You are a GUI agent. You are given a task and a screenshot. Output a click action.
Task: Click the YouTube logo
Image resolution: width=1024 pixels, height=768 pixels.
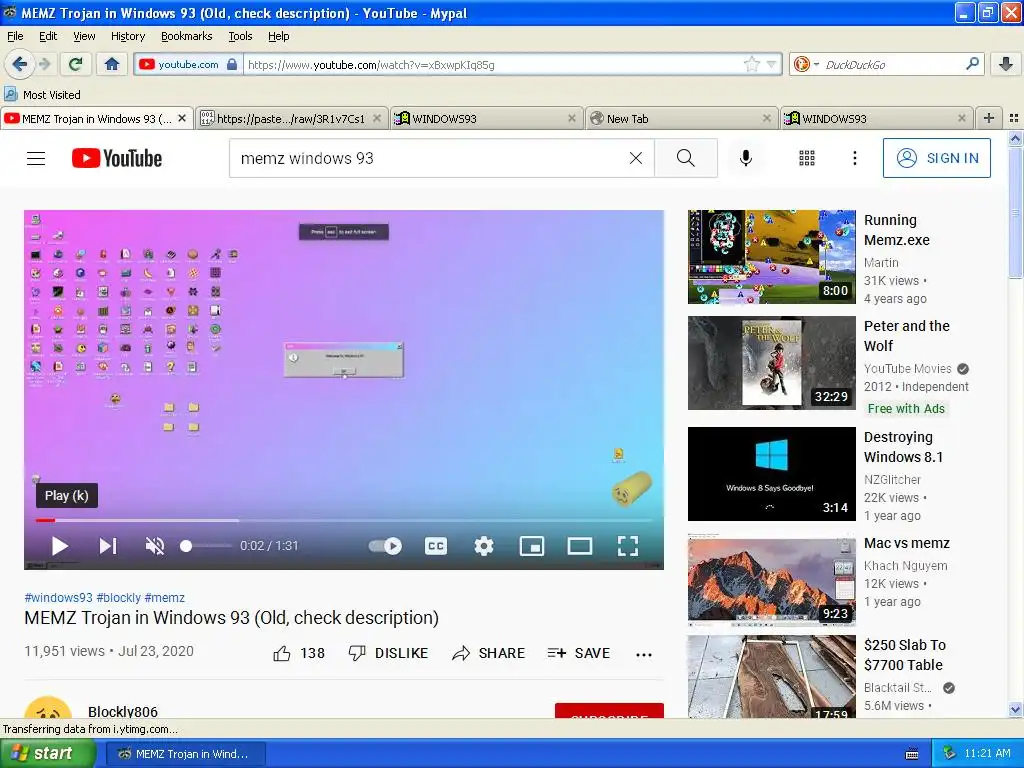pos(117,158)
